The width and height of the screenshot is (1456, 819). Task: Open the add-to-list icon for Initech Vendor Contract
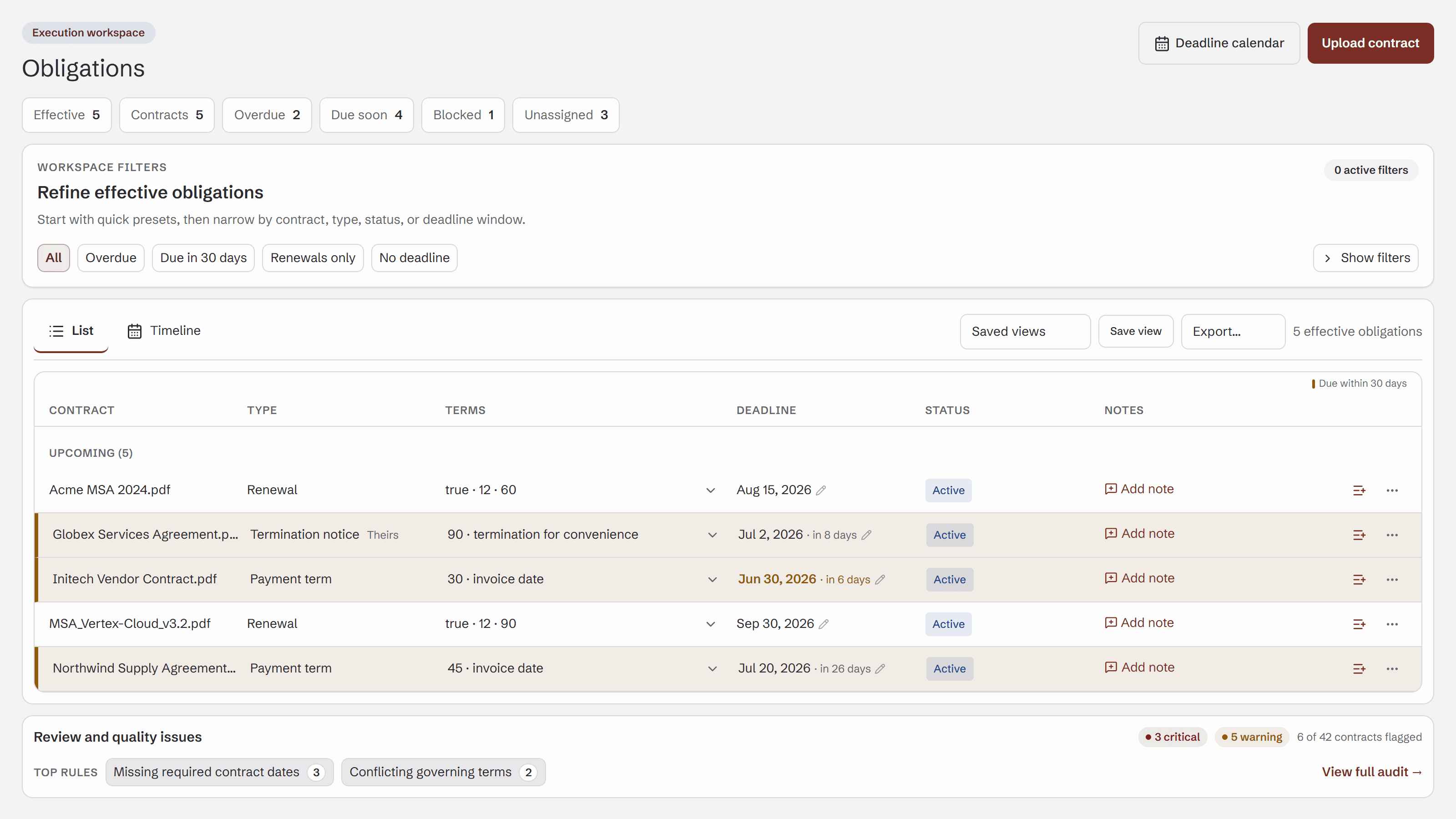[x=1359, y=579]
